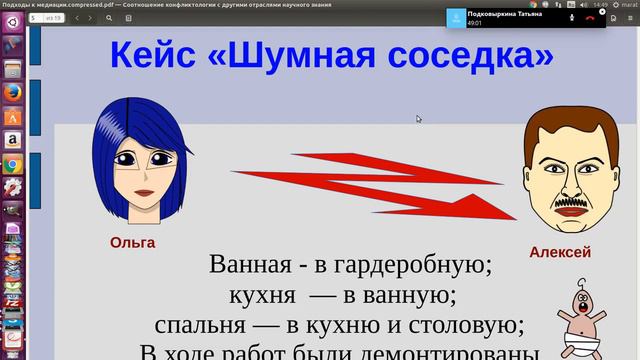640x360 pixels.
Task: Open Ubuntu Dash home button
Action: tap(13, 22)
